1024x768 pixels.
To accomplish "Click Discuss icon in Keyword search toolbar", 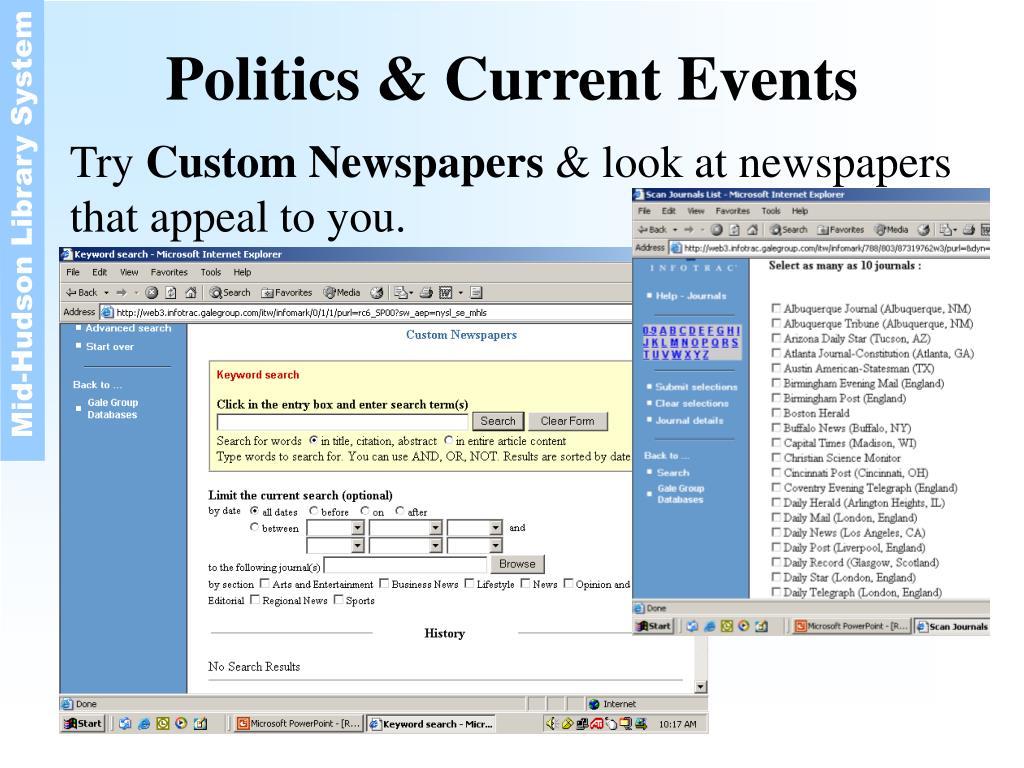I will [476, 293].
